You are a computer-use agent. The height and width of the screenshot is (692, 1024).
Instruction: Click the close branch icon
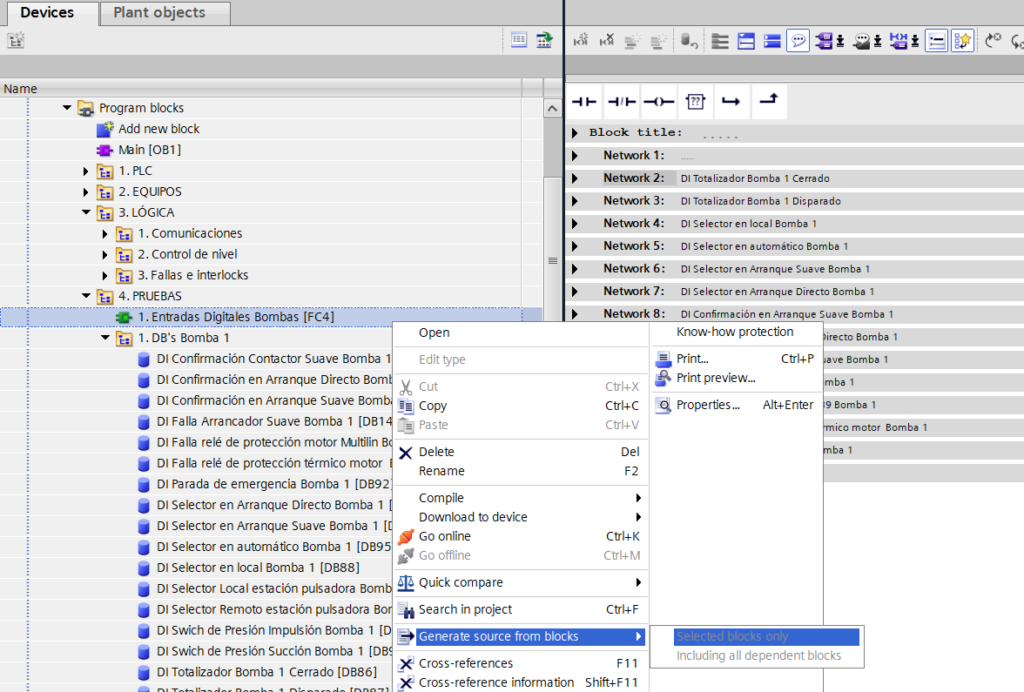pyautogui.click(x=768, y=100)
